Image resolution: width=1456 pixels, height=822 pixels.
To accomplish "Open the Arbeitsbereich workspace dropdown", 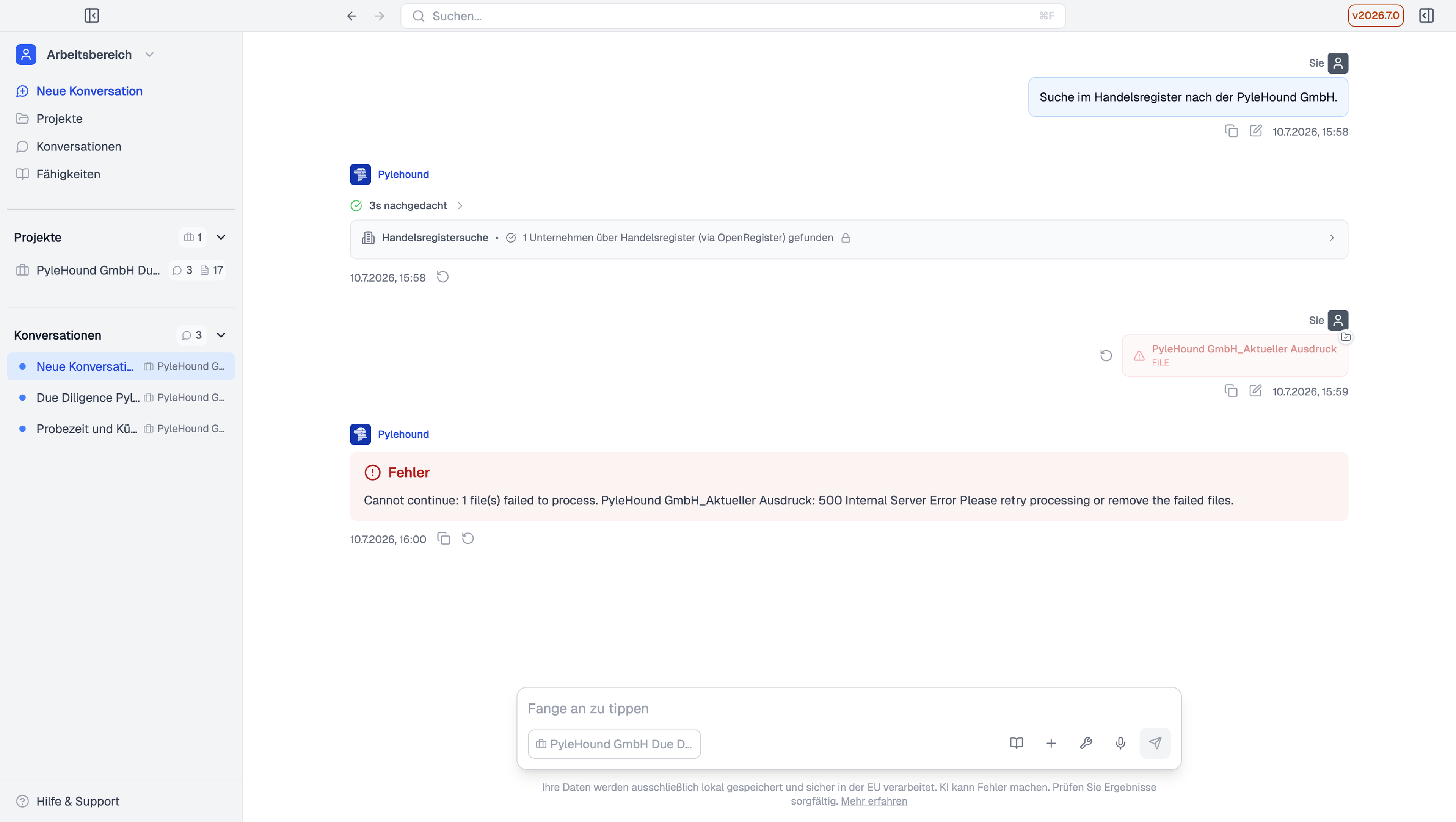I will (x=85, y=55).
